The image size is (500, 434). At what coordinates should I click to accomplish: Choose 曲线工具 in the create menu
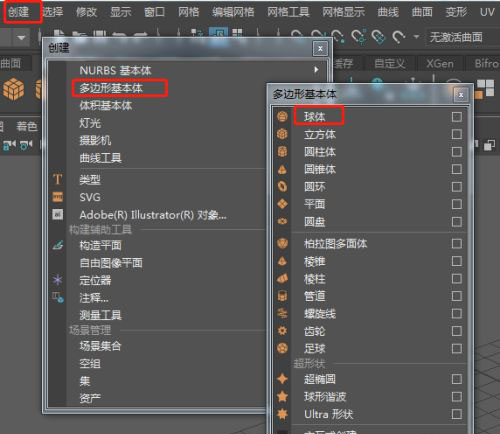(x=100, y=158)
